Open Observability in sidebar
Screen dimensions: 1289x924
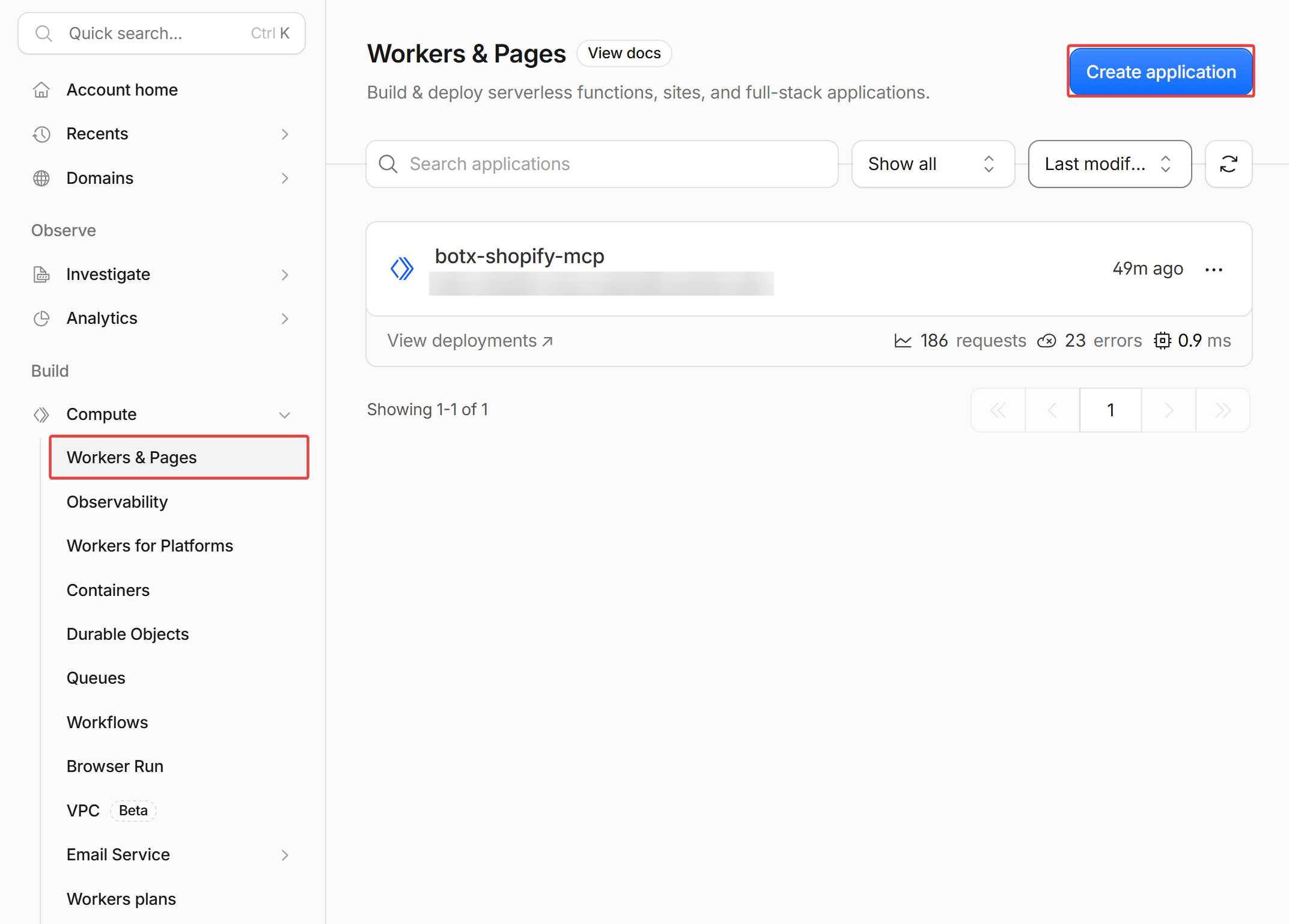point(117,502)
